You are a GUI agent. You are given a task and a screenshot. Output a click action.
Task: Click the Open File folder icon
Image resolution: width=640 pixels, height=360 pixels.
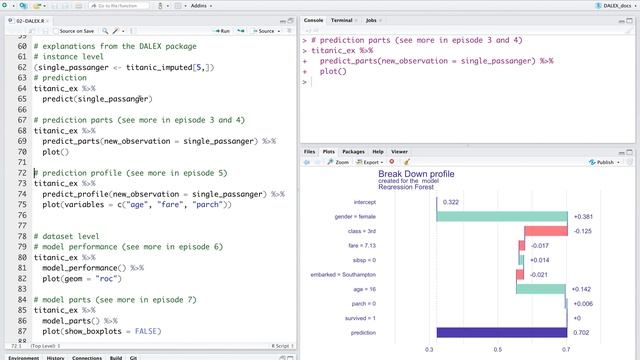coord(37,6)
